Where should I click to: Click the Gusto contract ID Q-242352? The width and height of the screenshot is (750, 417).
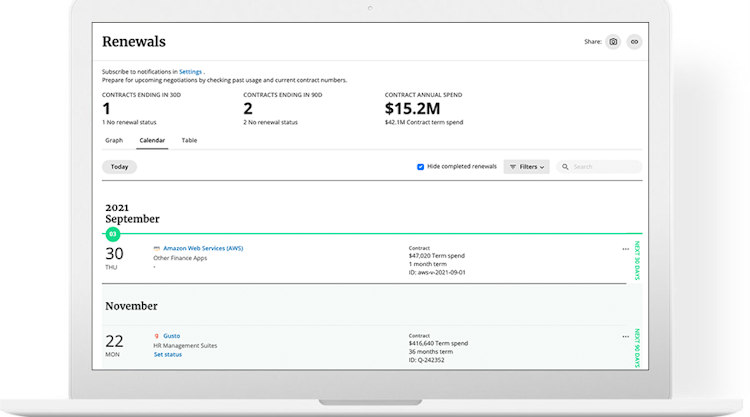426,360
